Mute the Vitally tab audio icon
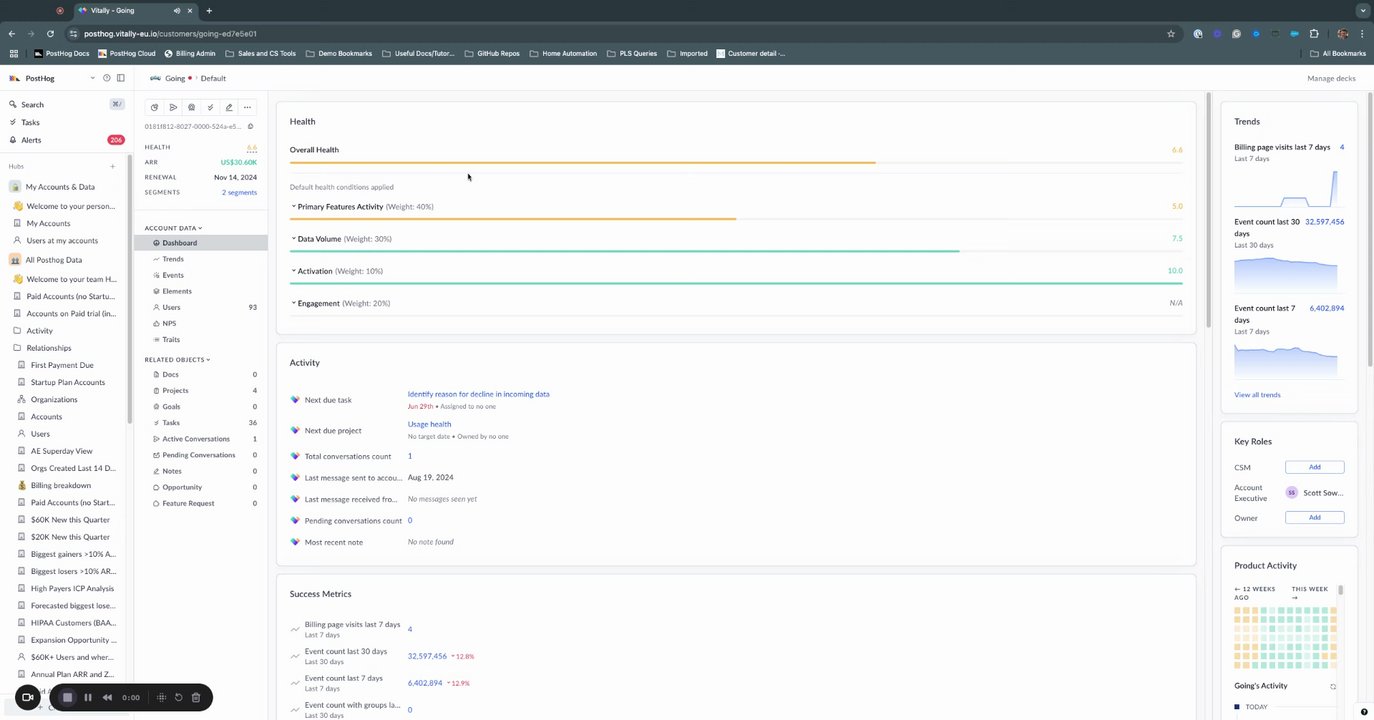 tap(176, 10)
